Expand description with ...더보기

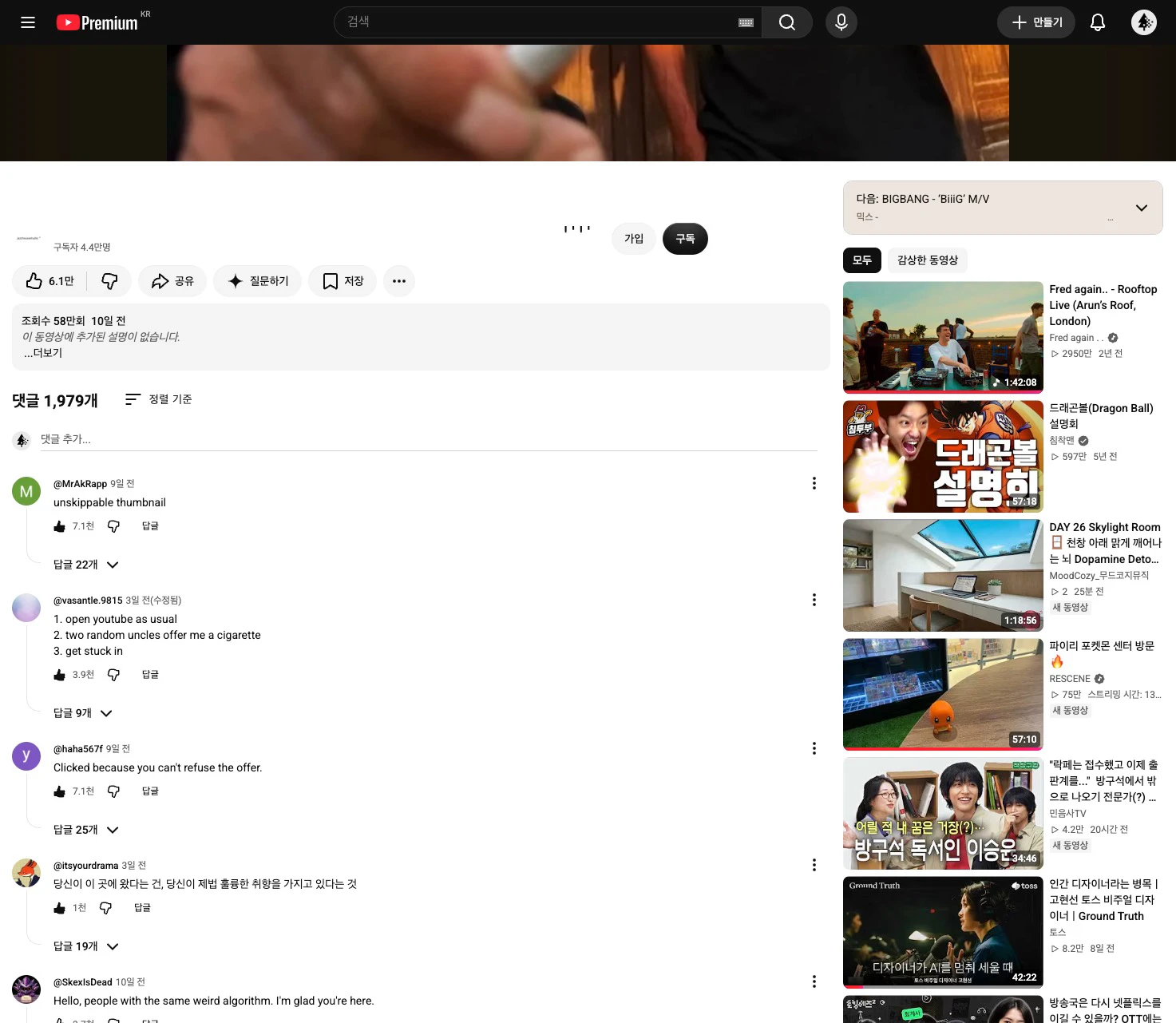(43, 353)
